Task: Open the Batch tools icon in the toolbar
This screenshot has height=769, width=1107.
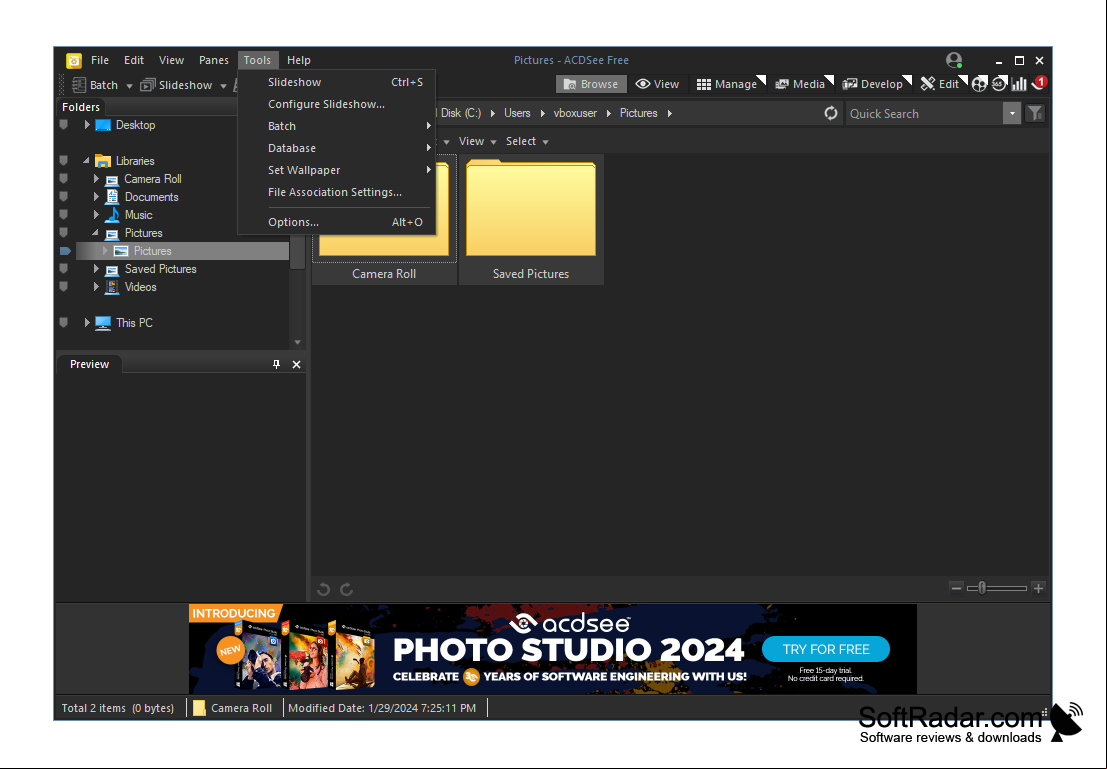Action: (x=79, y=85)
